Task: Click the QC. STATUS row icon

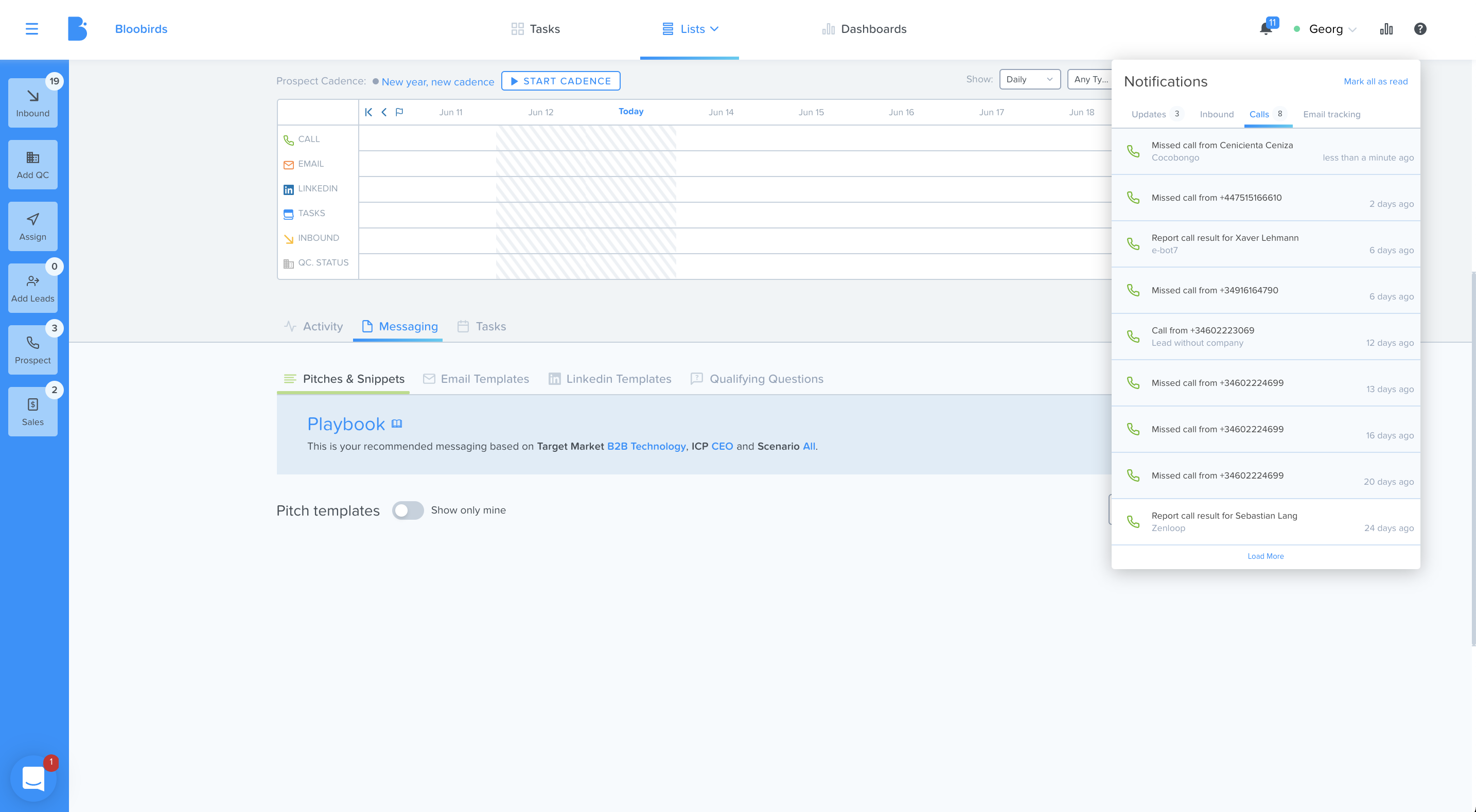Action: (288, 263)
